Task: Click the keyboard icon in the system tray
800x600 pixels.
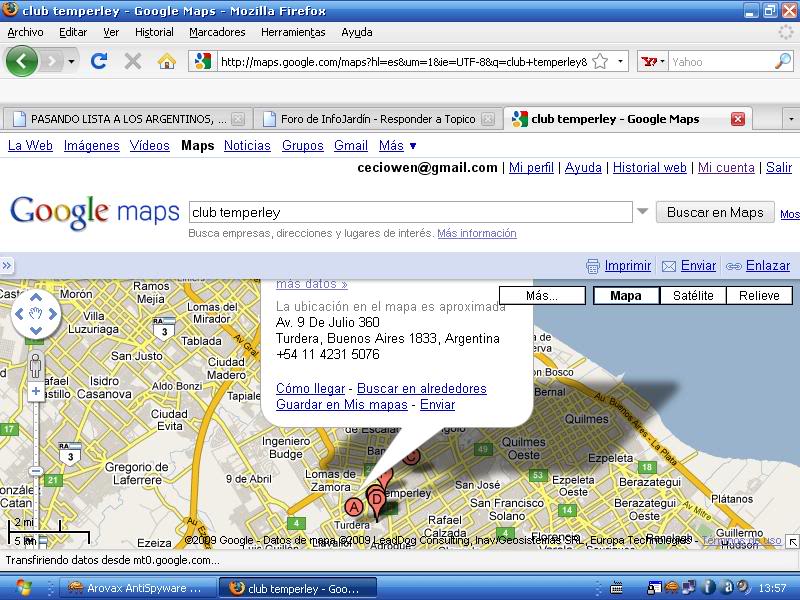Action: click(616, 588)
